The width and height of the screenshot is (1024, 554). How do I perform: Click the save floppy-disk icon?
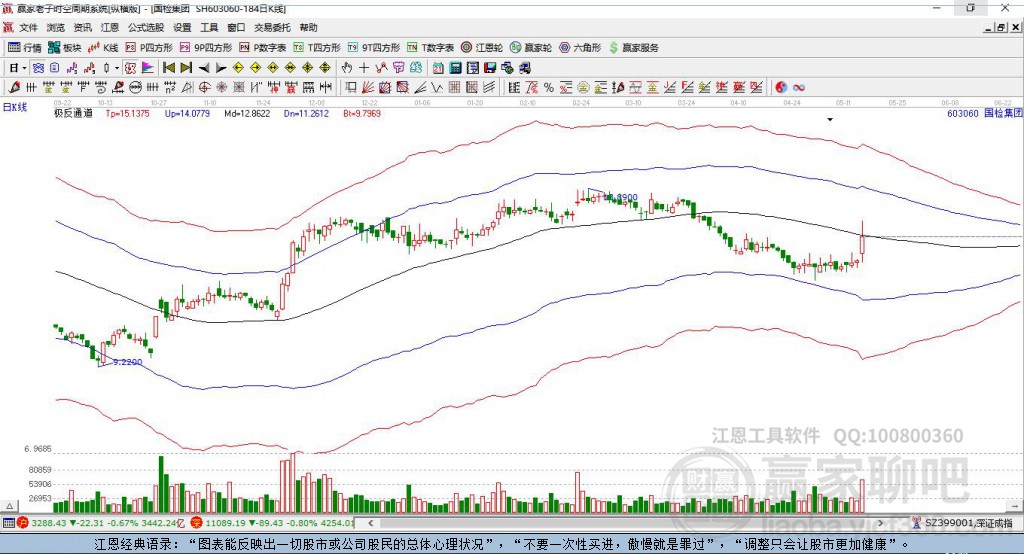pyautogui.click(x=490, y=68)
